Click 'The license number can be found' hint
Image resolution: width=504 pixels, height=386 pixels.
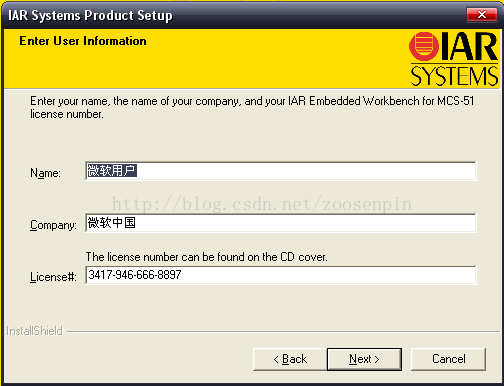coord(206,257)
